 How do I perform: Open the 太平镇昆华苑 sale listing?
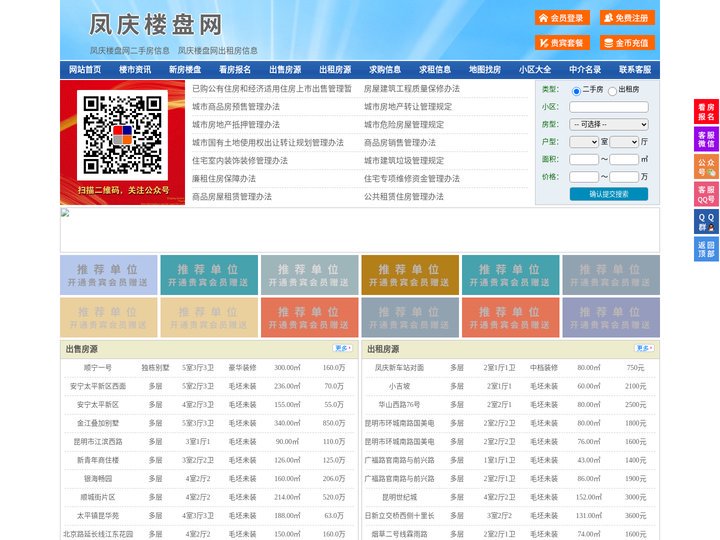tap(98, 516)
